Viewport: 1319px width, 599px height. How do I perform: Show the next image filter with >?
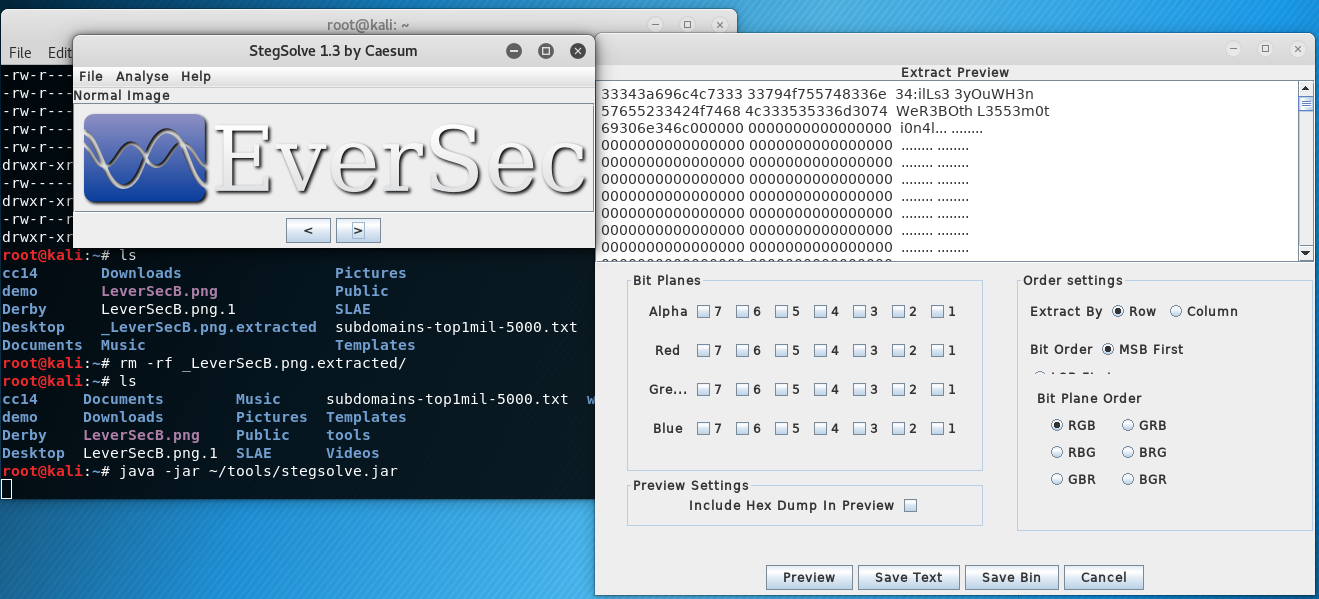(x=358, y=230)
